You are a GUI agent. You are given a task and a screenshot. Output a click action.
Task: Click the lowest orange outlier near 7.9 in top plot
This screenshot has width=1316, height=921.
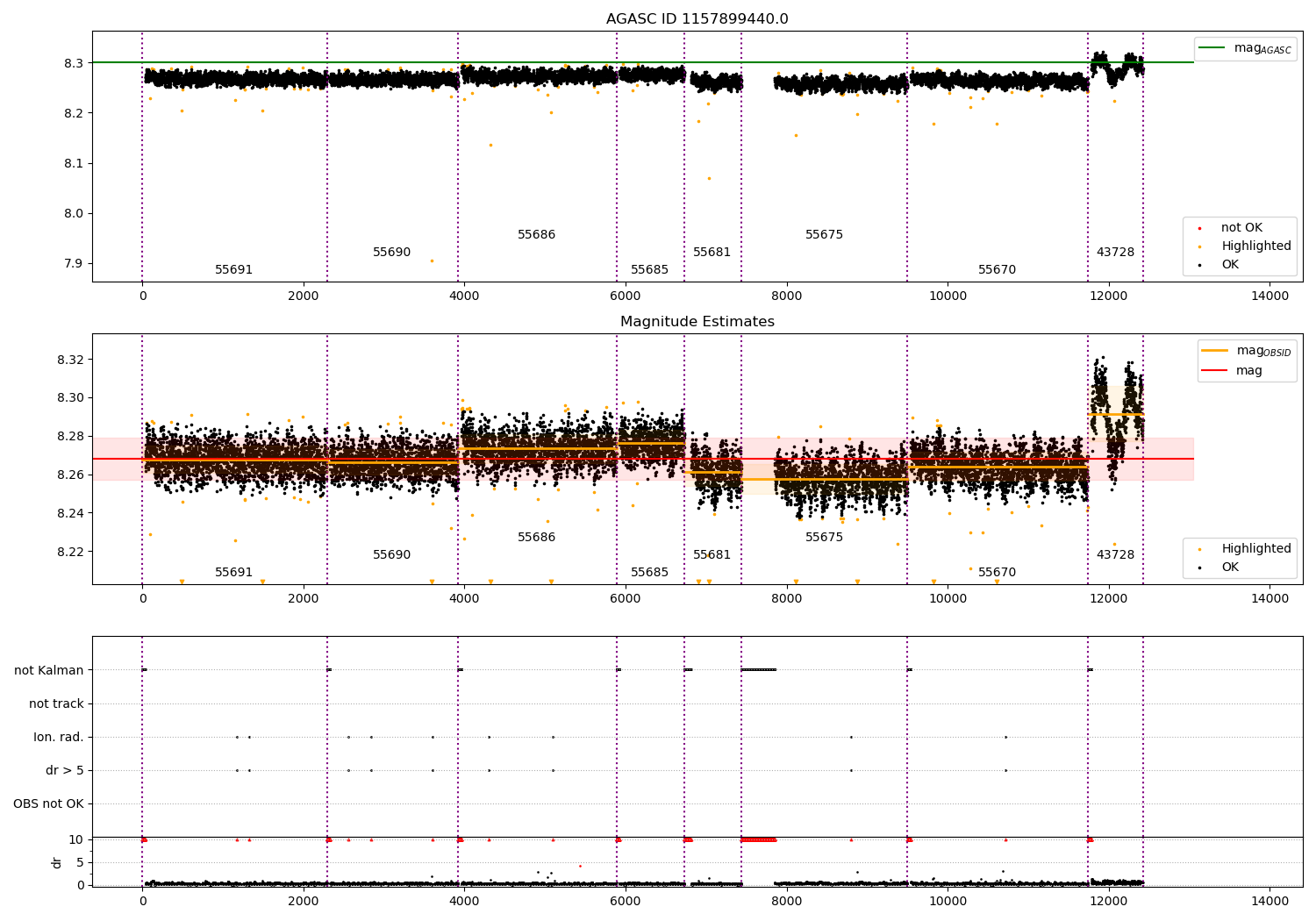[432, 261]
